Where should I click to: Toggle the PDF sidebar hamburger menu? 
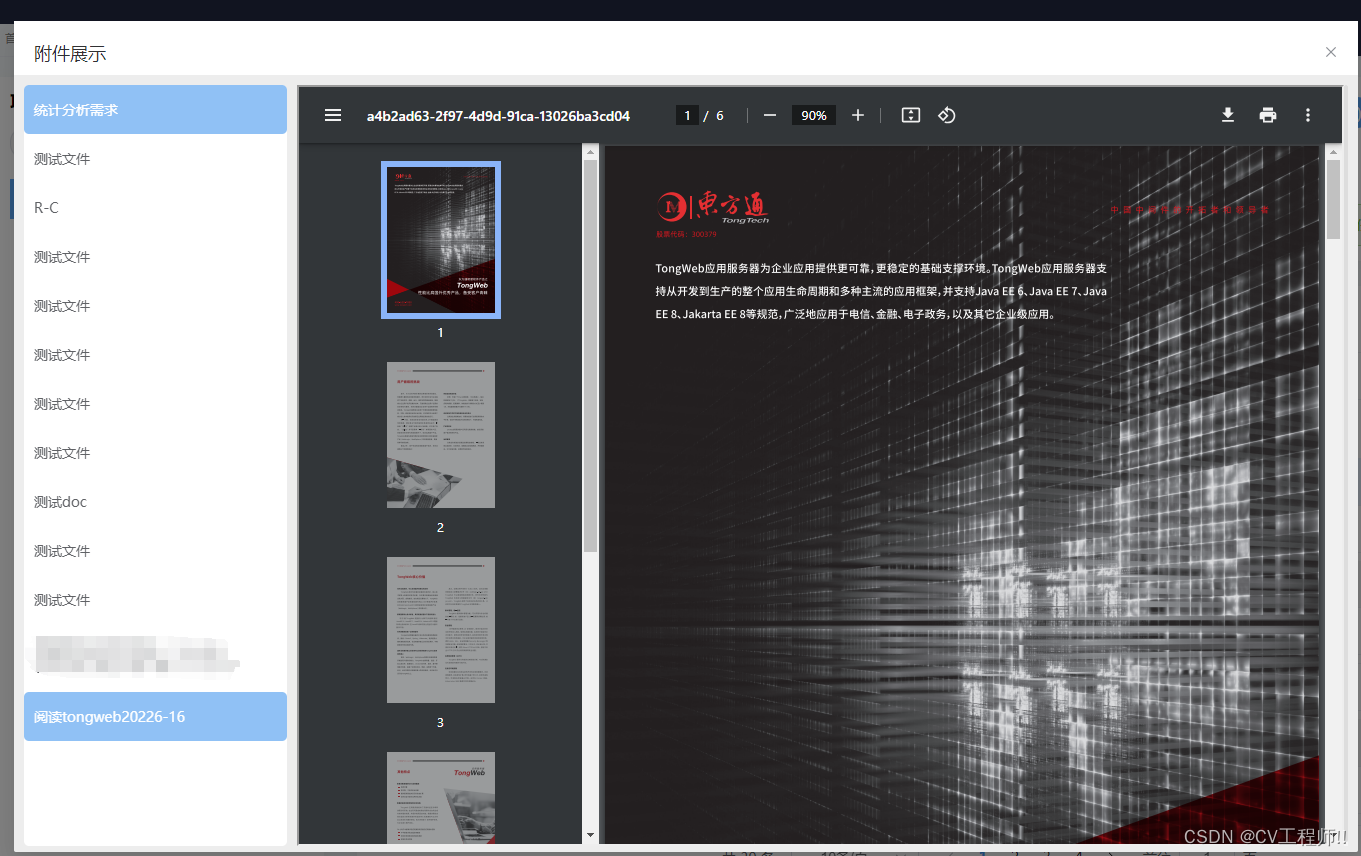click(x=333, y=116)
